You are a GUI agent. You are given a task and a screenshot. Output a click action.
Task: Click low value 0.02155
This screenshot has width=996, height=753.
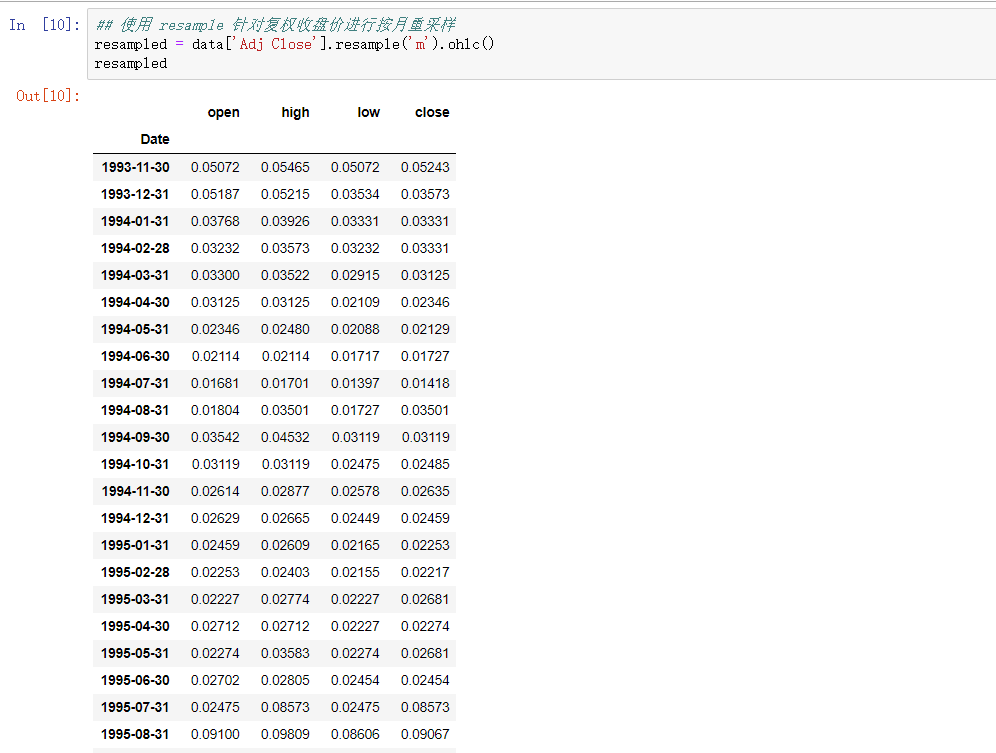[x=355, y=573]
